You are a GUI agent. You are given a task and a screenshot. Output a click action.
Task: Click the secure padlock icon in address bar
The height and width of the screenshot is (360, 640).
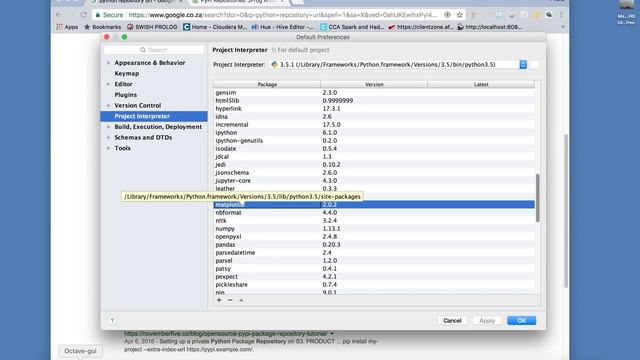point(98,15)
